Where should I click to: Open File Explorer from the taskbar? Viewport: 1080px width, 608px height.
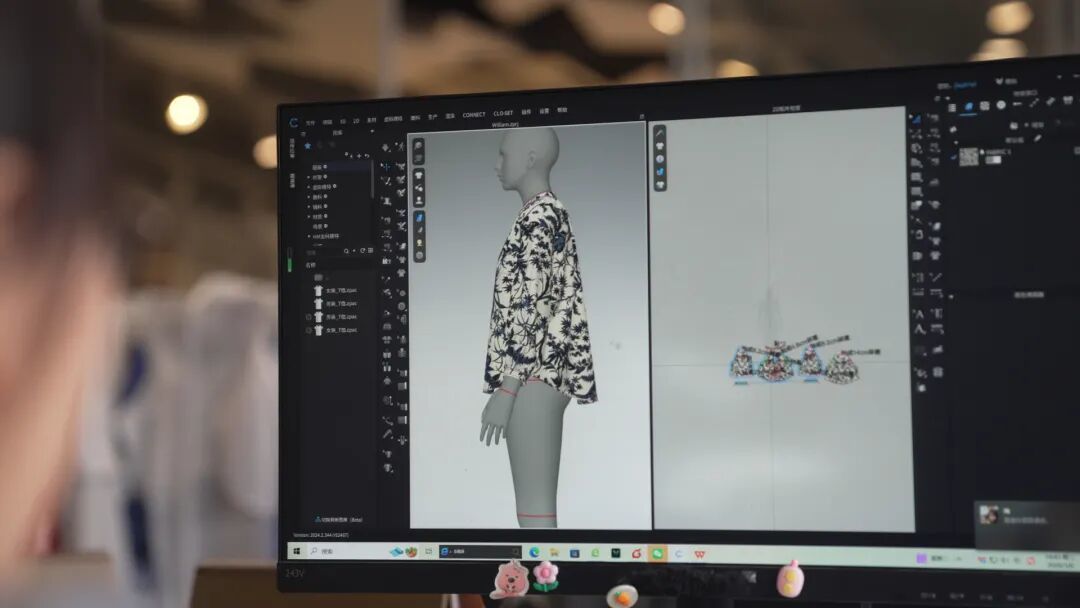554,553
